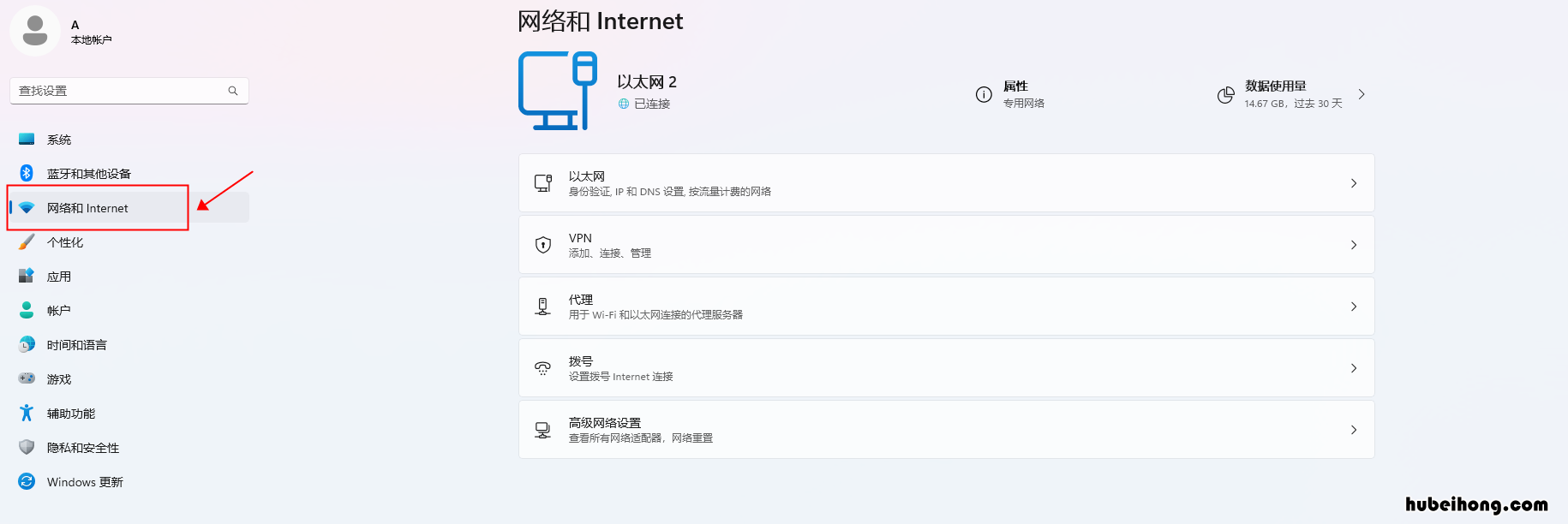
Task: Click the 时间和语言 globe clock icon
Action: (27, 344)
